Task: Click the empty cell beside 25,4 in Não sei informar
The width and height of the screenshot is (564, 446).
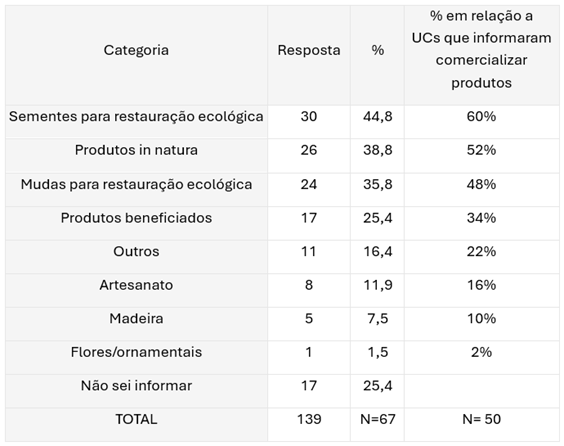Action: click(482, 391)
